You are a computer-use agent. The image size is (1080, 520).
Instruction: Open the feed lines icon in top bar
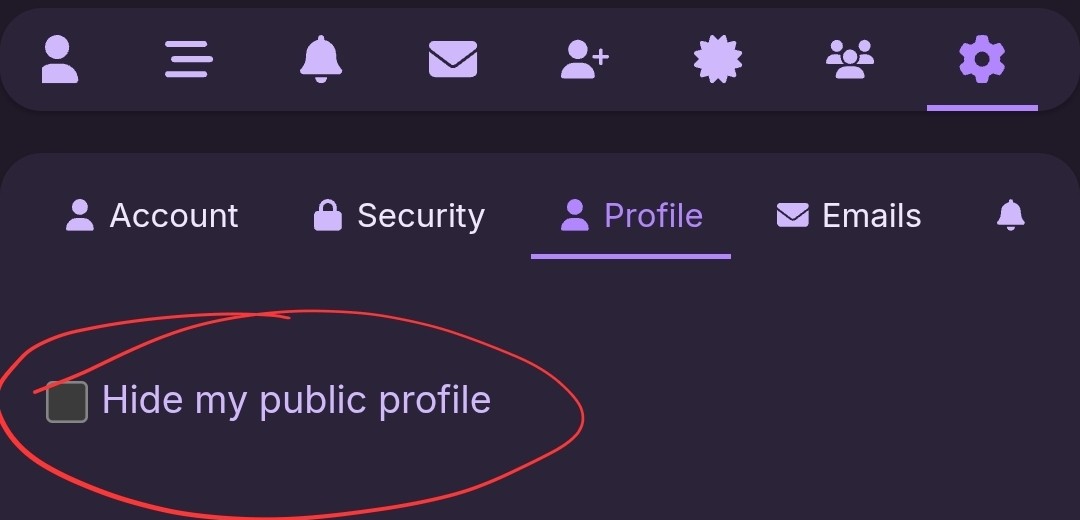tap(188, 60)
